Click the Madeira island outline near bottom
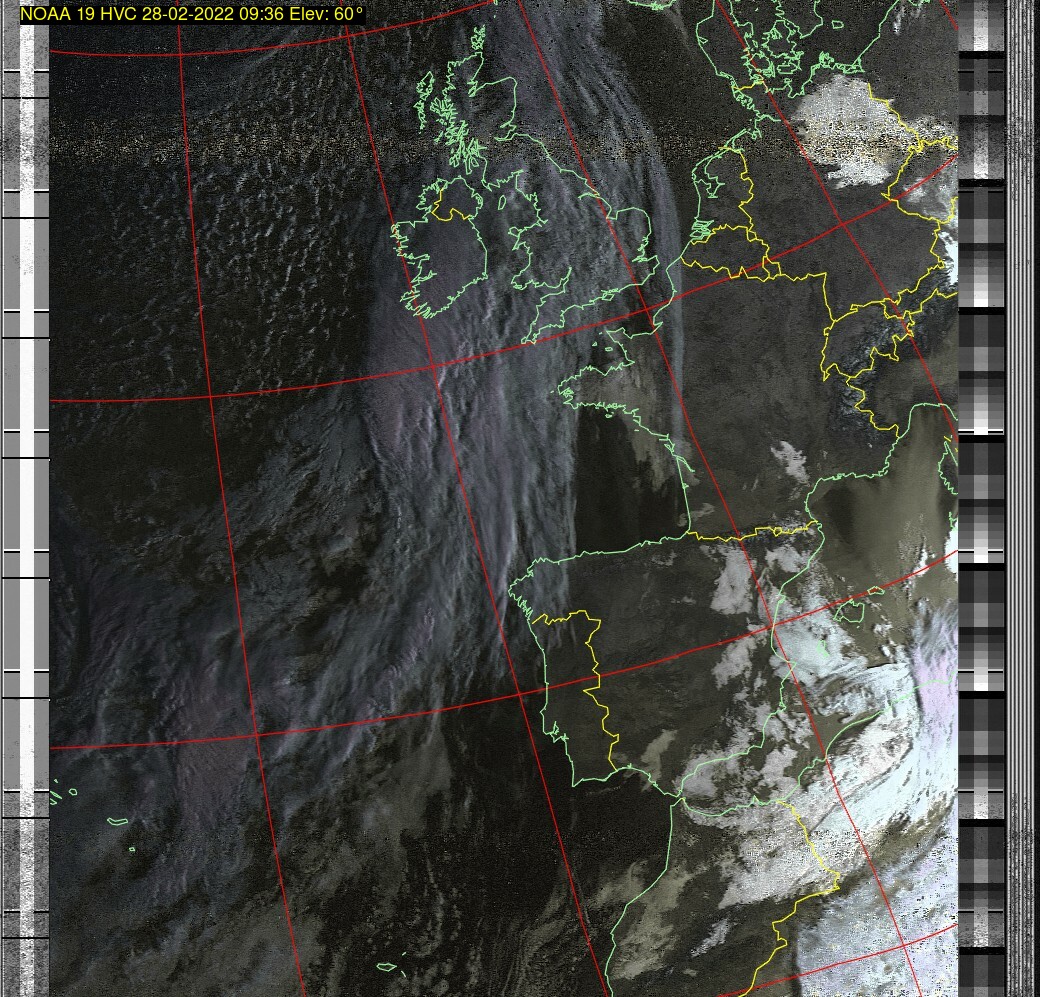Image resolution: width=1040 pixels, height=997 pixels. pyautogui.click(x=390, y=967)
